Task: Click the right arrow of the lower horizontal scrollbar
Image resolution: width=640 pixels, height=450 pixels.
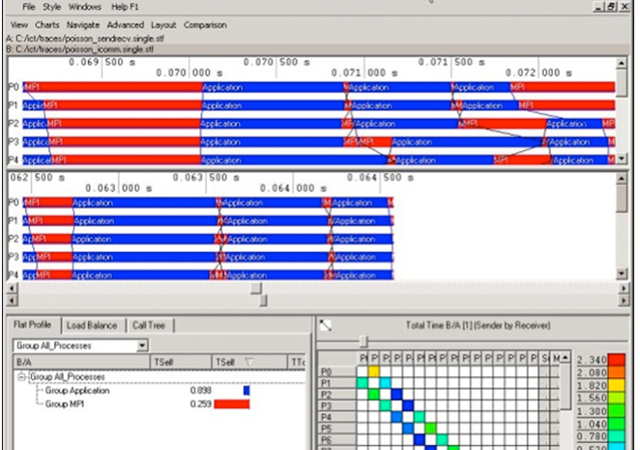Action: (623, 301)
